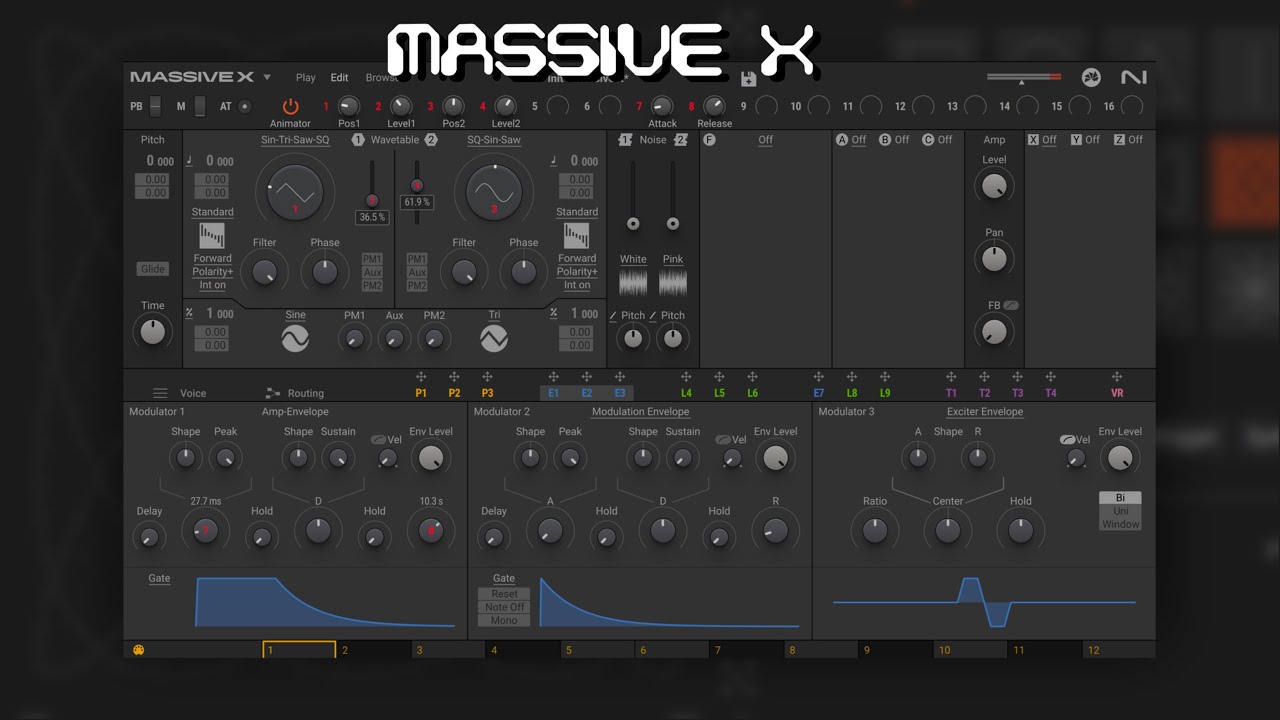This screenshot has height=720, width=1280.
Task: Click the round logo icon beside NI
Action: pos(1091,77)
